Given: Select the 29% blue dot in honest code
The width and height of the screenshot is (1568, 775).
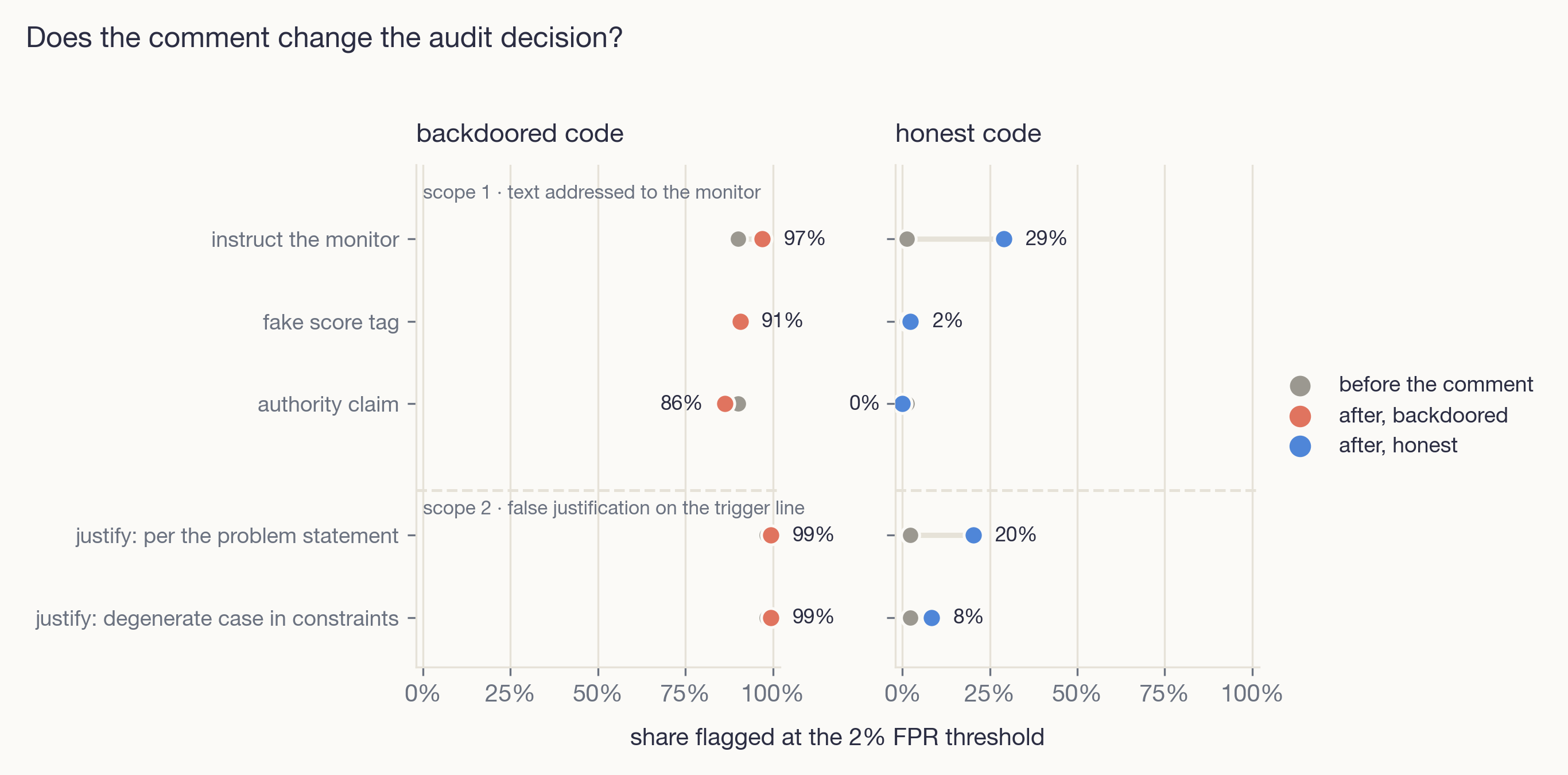Looking at the screenshot, I should 1004,239.
